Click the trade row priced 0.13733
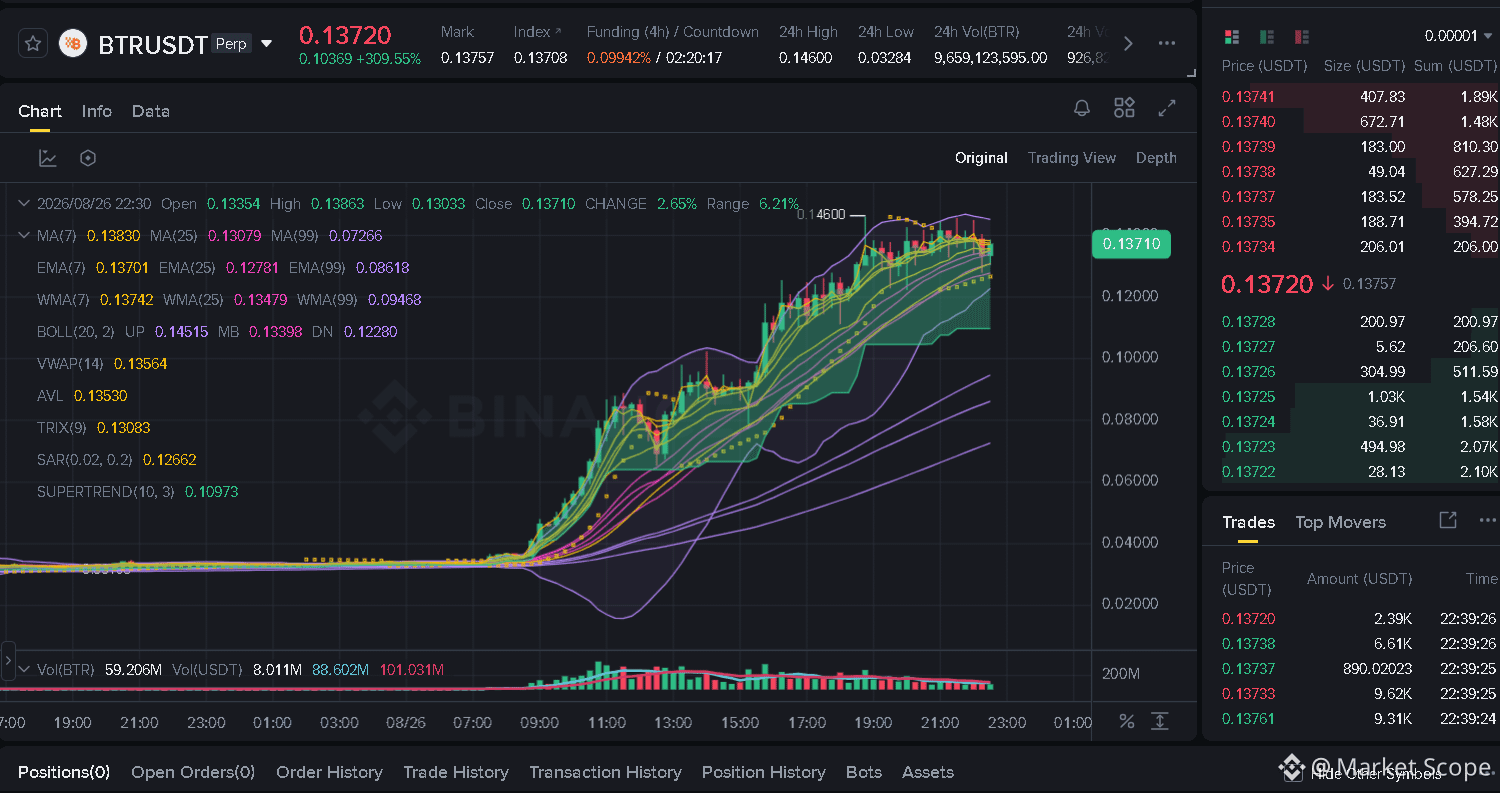Viewport: 1500px width, 793px height. click(1360, 694)
